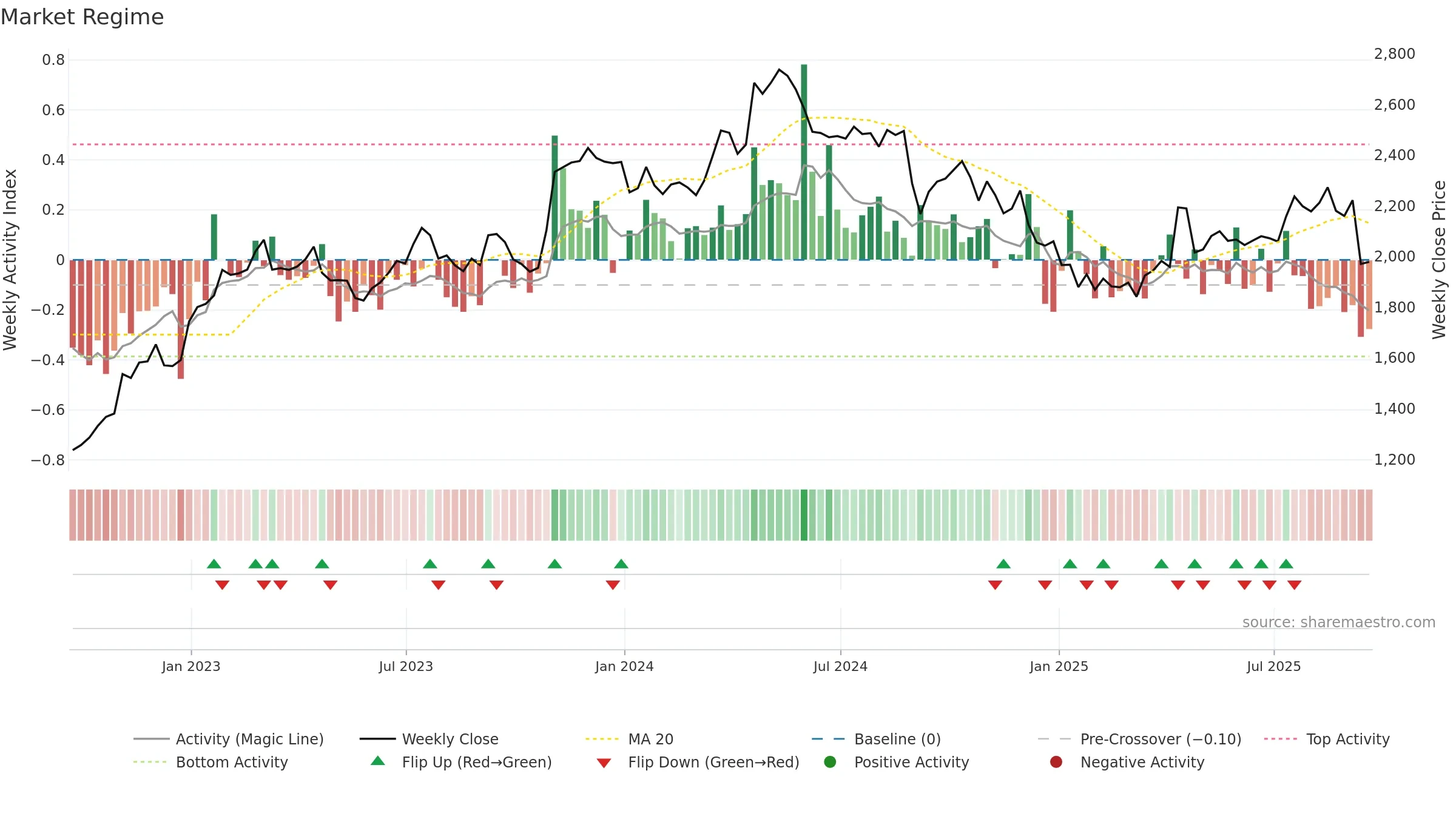Screen dimensions: 1456x819
Task: Click the 0.8 activity axis tick
Action: pyautogui.click(x=53, y=60)
